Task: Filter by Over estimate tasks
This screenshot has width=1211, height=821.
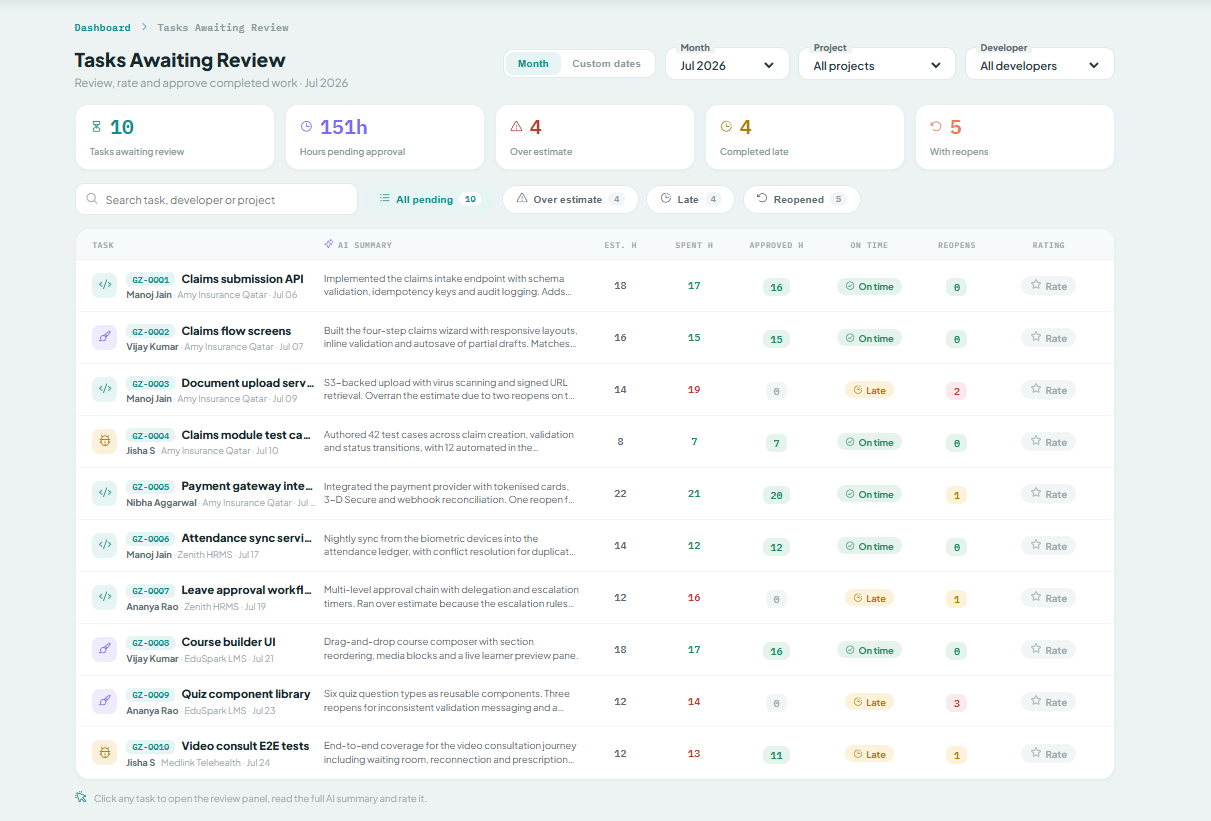Action: (x=569, y=199)
